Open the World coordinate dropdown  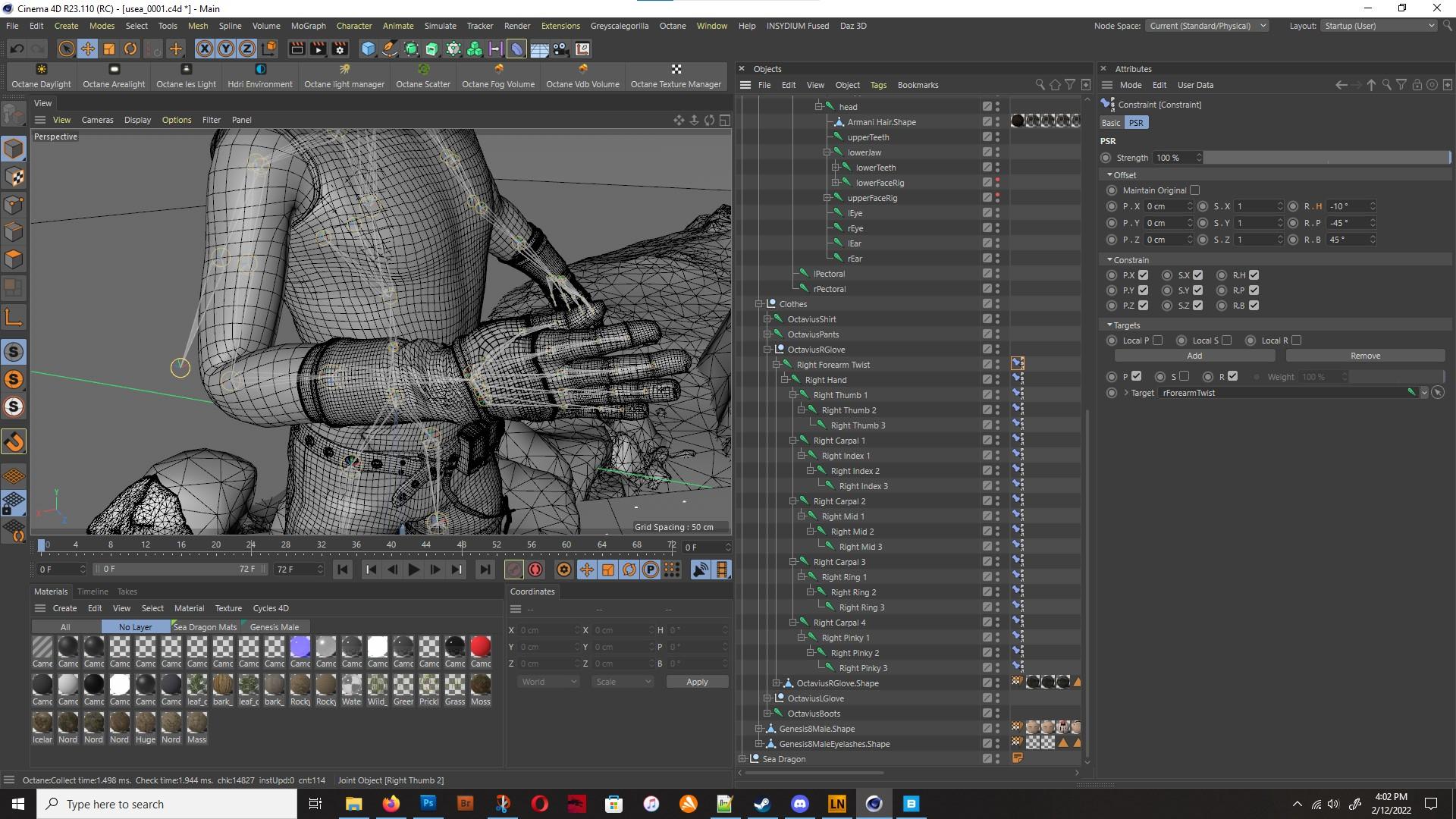[549, 682]
